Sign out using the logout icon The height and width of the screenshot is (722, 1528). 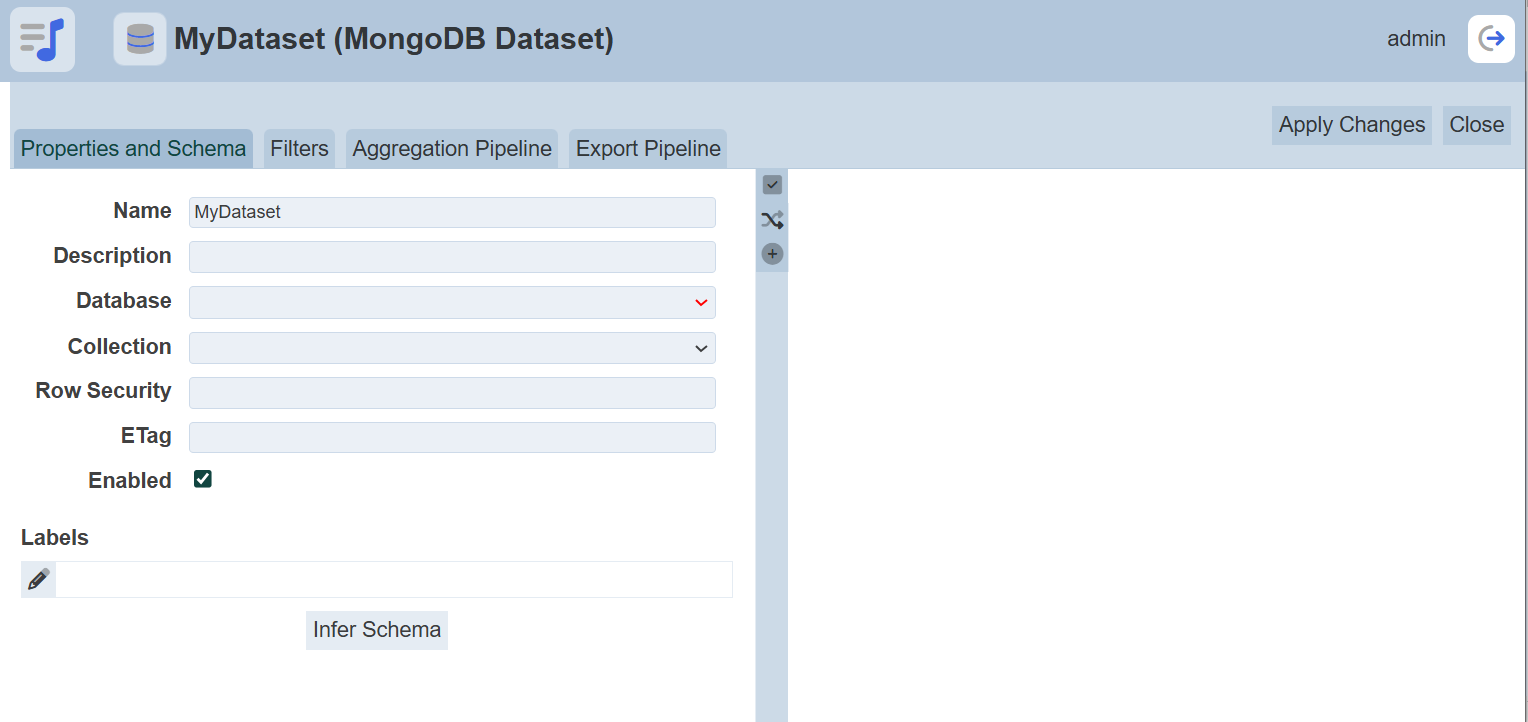coord(1491,38)
